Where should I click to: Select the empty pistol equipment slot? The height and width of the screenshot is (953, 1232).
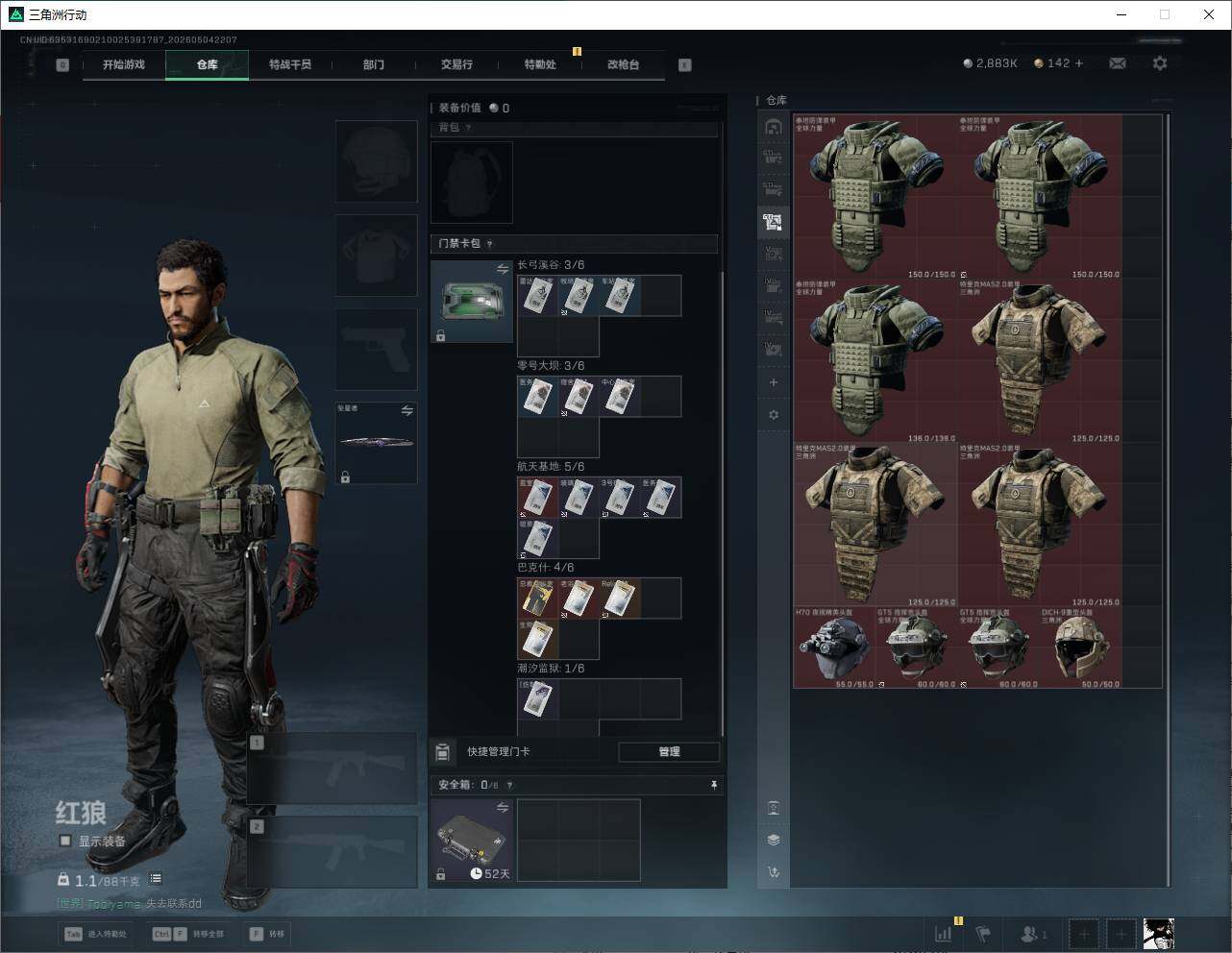click(x=376, y=350)
